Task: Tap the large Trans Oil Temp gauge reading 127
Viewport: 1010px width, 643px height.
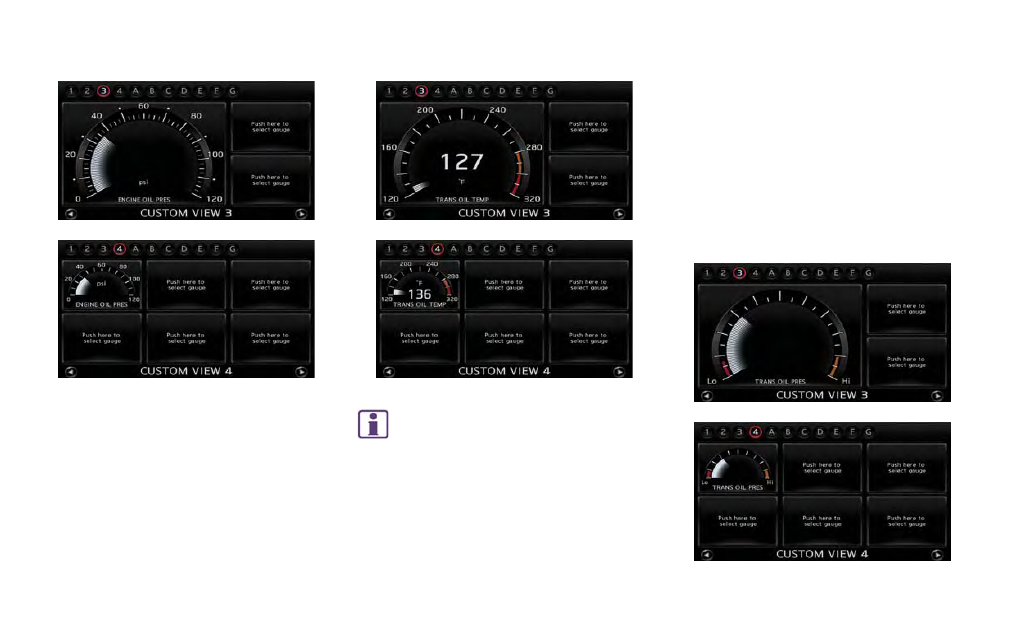Action: point(462,153)
